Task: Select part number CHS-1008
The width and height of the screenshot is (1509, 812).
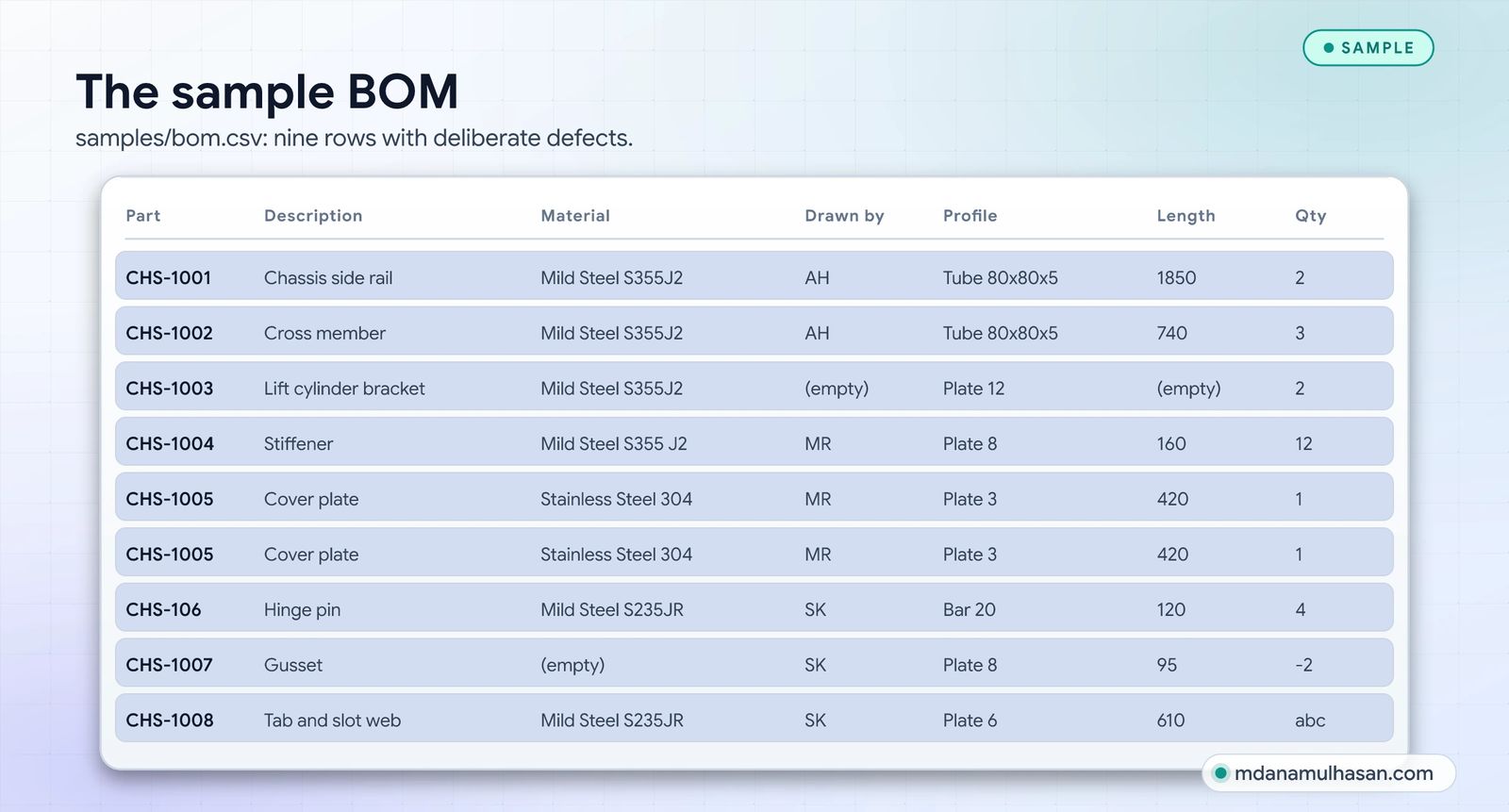Action: tap(170, 721)
